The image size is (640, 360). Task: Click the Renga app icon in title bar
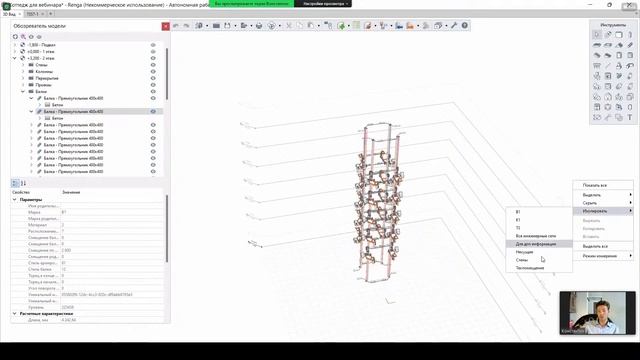[6, 6]
